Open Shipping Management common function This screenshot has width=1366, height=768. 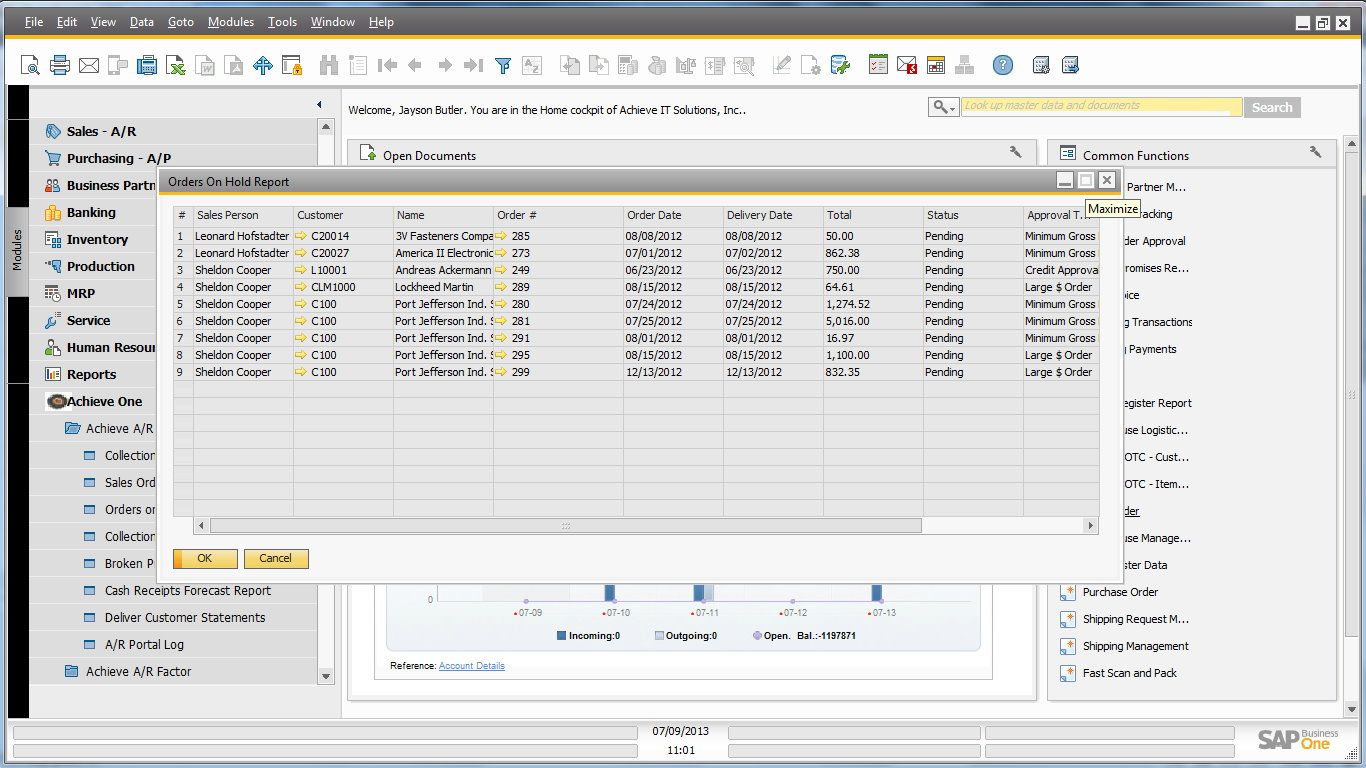pyautogui.click(x=1136, y=646)
